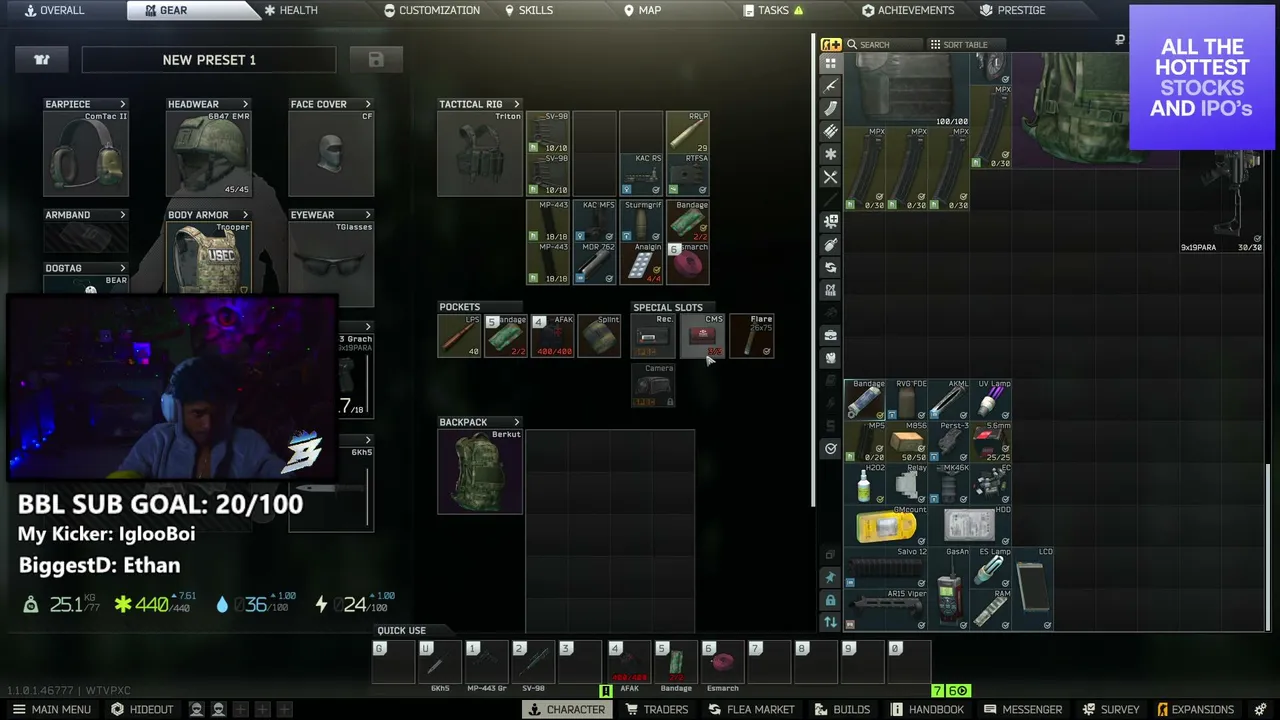The height and width of the screenshot is (720, 1280).
Task: Click the yellow add-stash icon beside Search
Action: click(x=831, y=44)
